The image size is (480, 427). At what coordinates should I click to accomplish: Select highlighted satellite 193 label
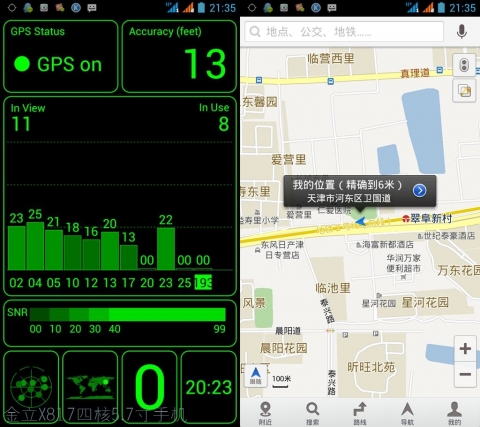203,283
